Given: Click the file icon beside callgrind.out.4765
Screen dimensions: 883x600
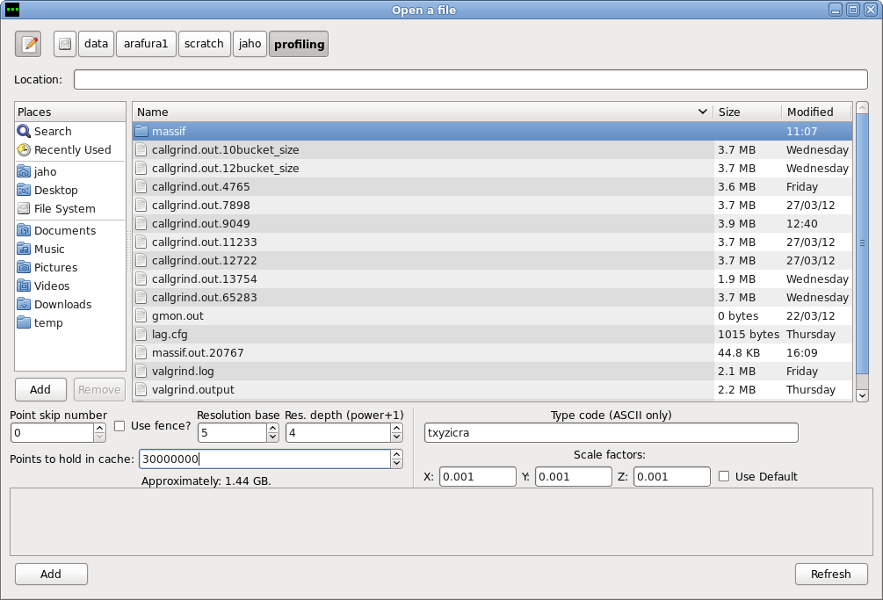Looking at the screenshot, I should click(141, 186).
